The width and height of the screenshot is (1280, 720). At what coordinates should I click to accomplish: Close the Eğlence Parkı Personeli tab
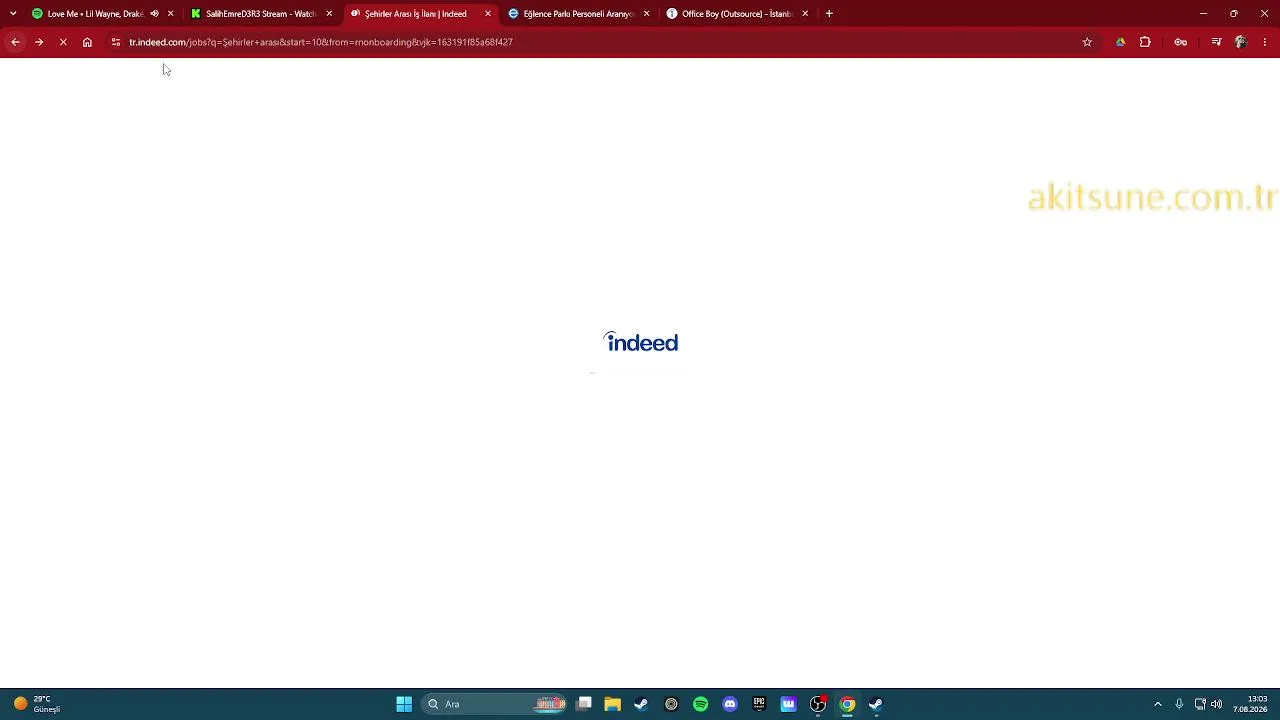[647, 14]
